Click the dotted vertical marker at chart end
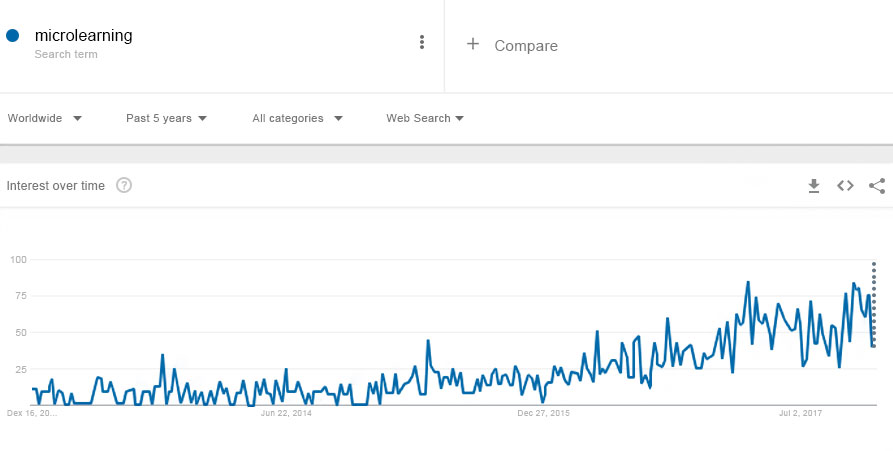This screenshot has width=893, height=451. tap(874, 304)
